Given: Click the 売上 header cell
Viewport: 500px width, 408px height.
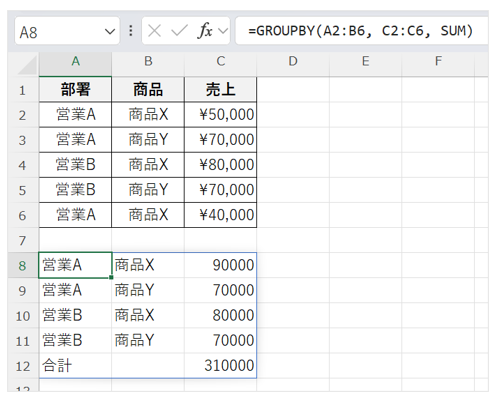Looking at the screenshot, I should tap(221, 90).
